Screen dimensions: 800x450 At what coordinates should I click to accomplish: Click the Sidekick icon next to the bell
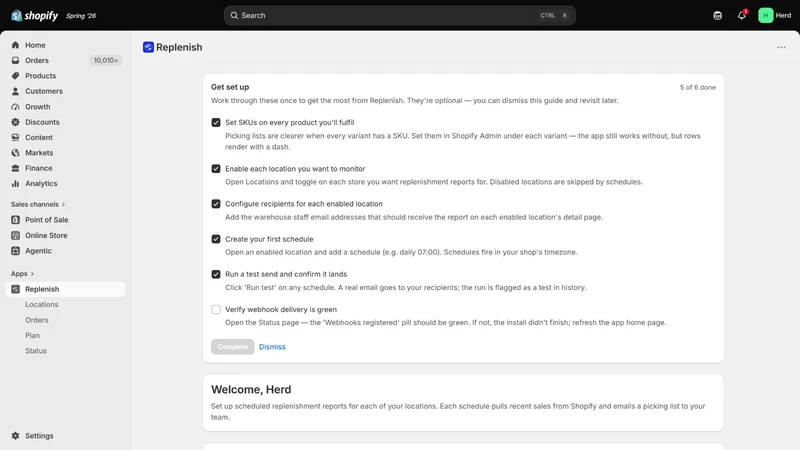(717, 15)
